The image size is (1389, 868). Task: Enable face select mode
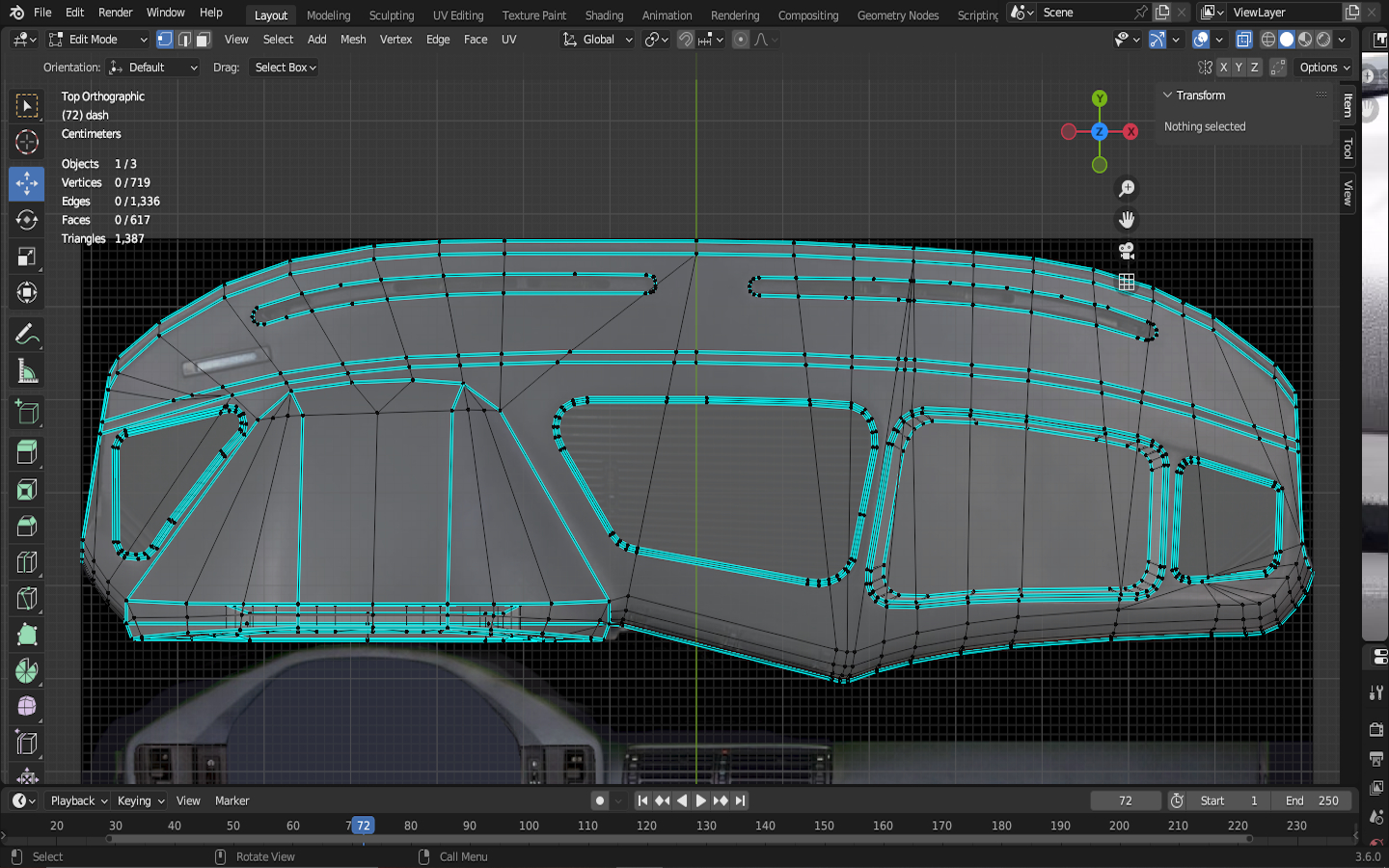[203, 40]
